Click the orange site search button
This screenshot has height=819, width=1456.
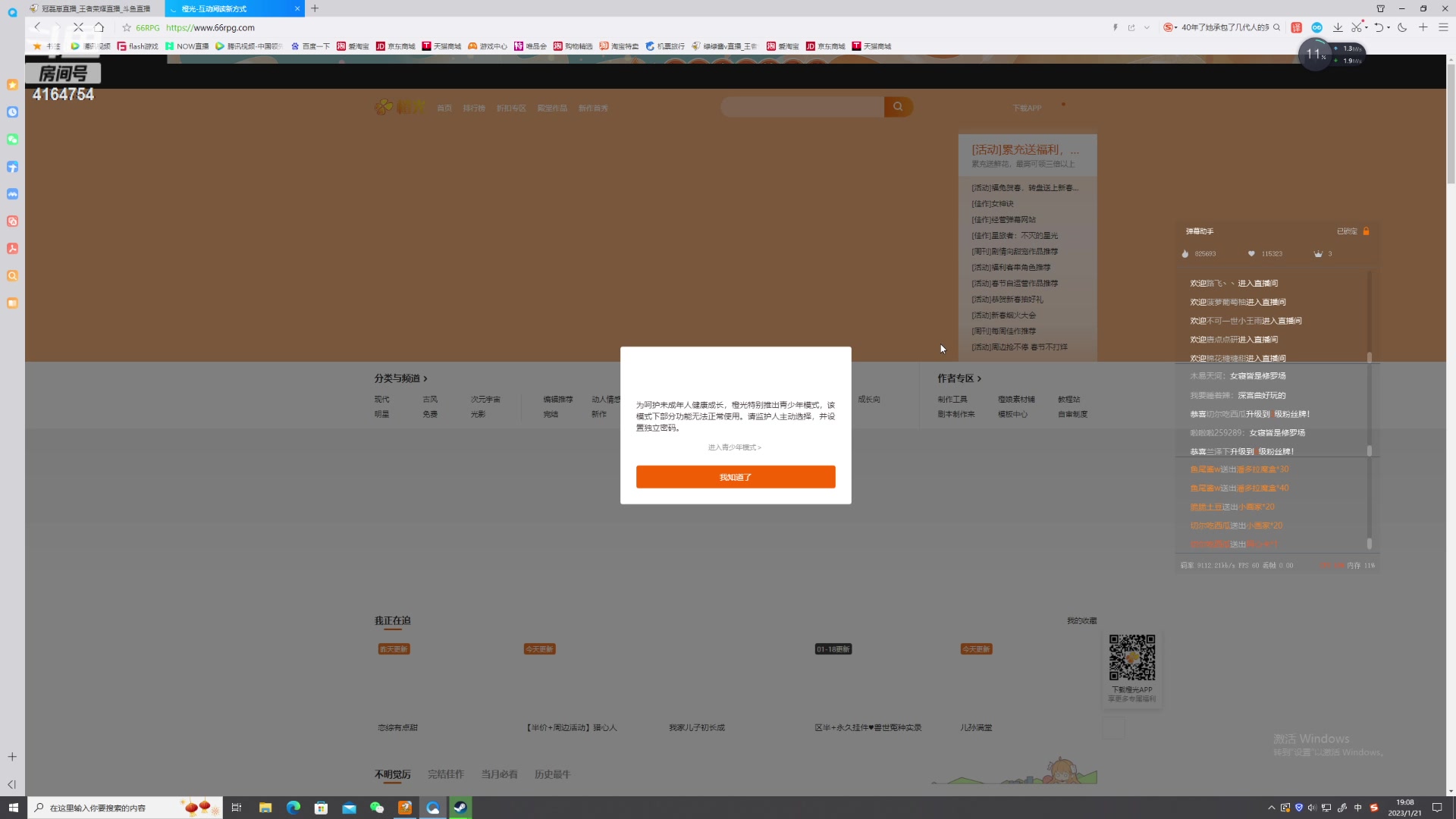click(898, 107)
